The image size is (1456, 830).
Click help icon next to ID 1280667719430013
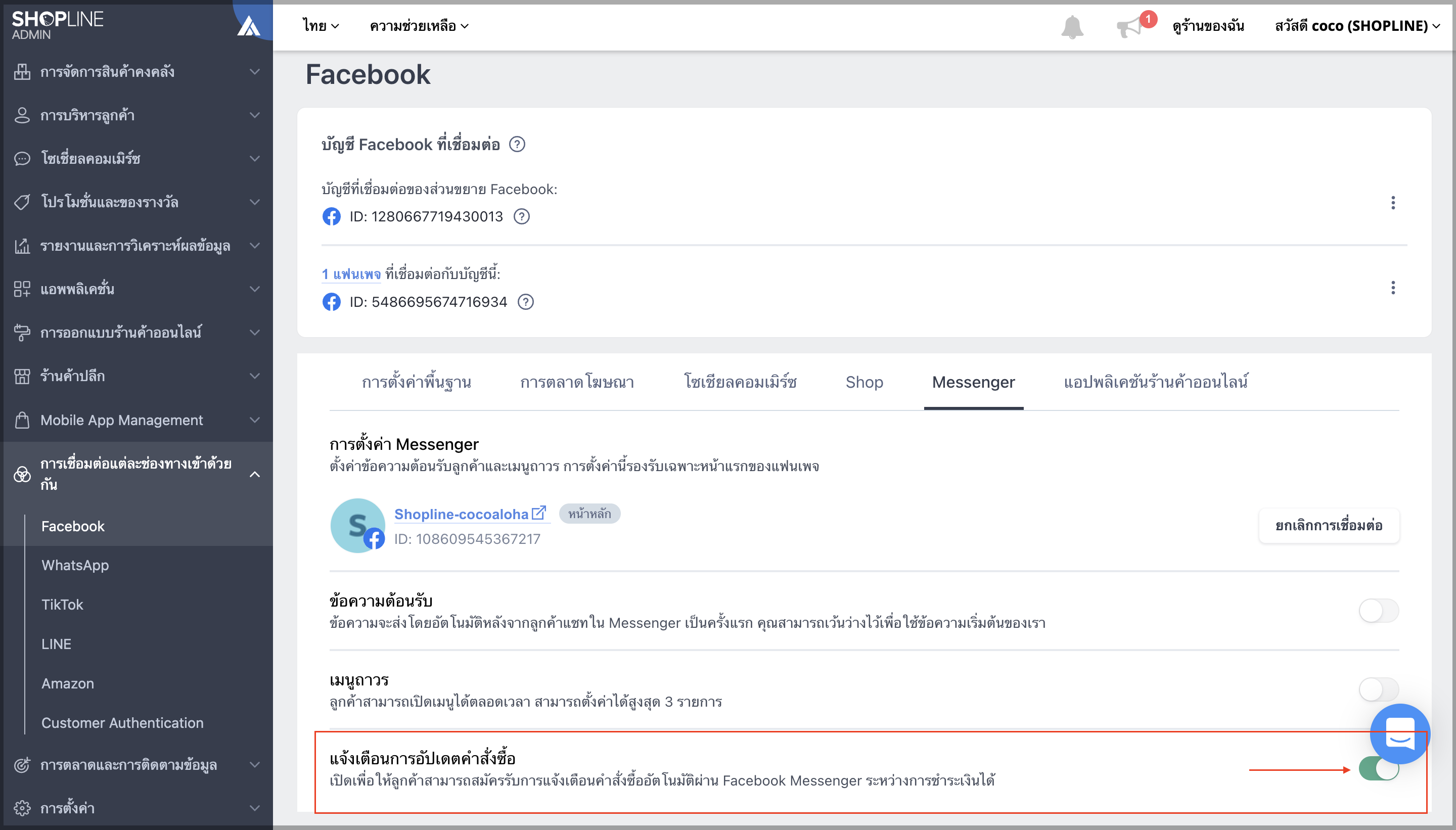pos(522,217)
